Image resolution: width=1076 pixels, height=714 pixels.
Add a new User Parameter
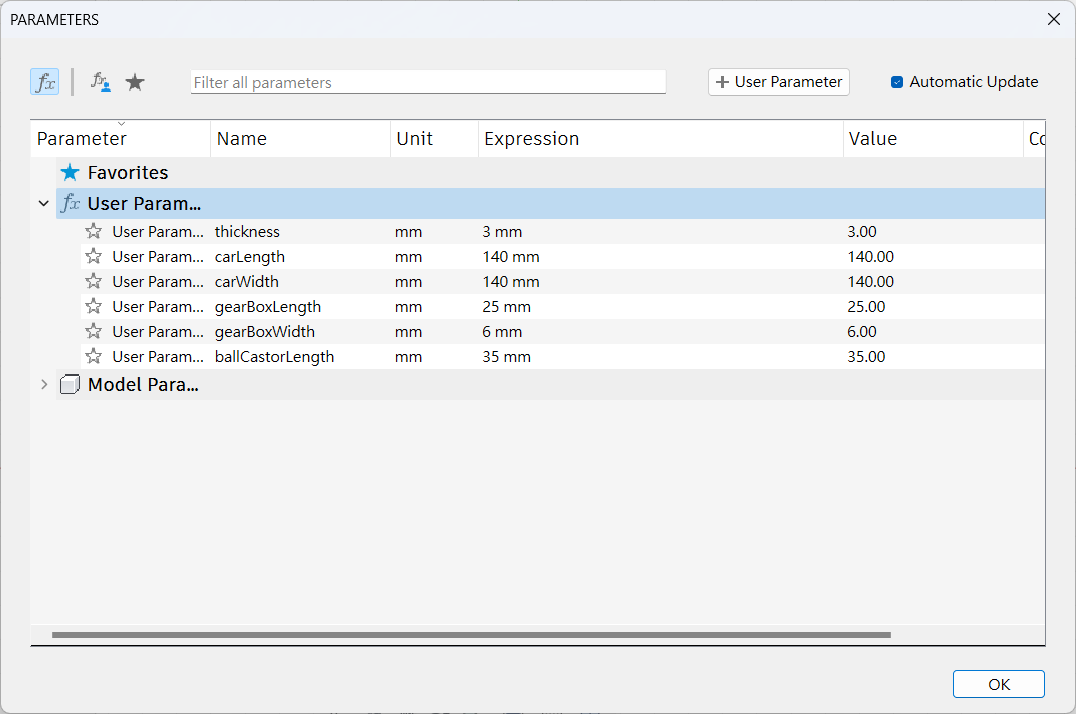tap(779, 82)
